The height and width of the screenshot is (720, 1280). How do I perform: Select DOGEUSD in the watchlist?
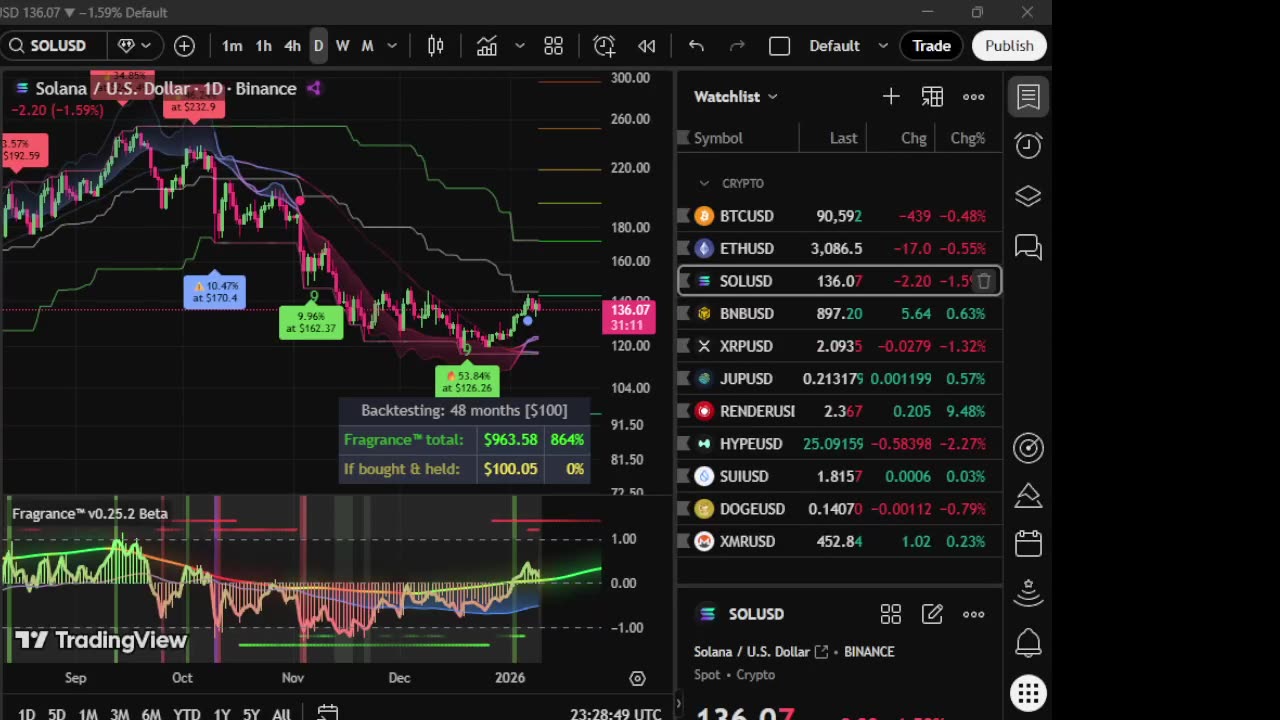[x=840, y=509]
